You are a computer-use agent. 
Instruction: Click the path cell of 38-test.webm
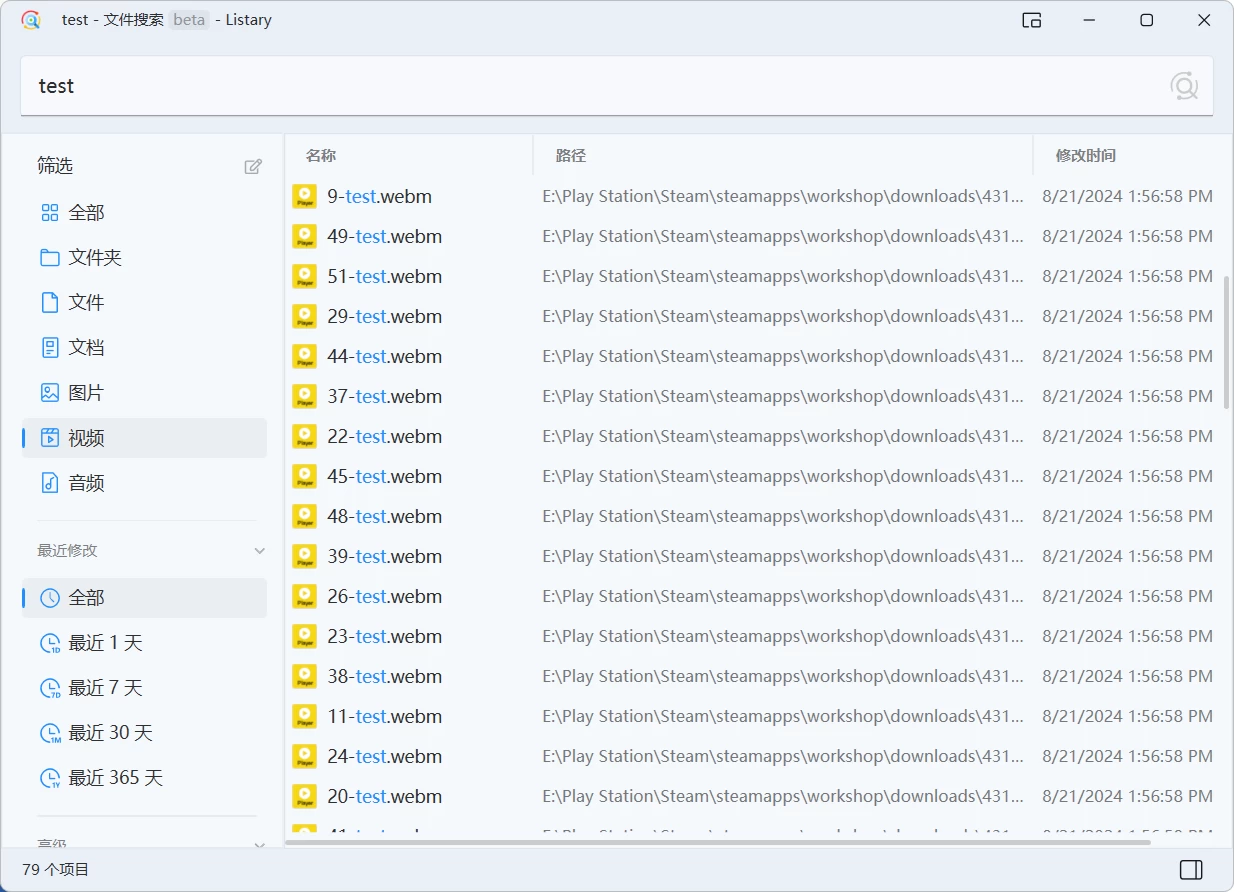pos(783,676)
